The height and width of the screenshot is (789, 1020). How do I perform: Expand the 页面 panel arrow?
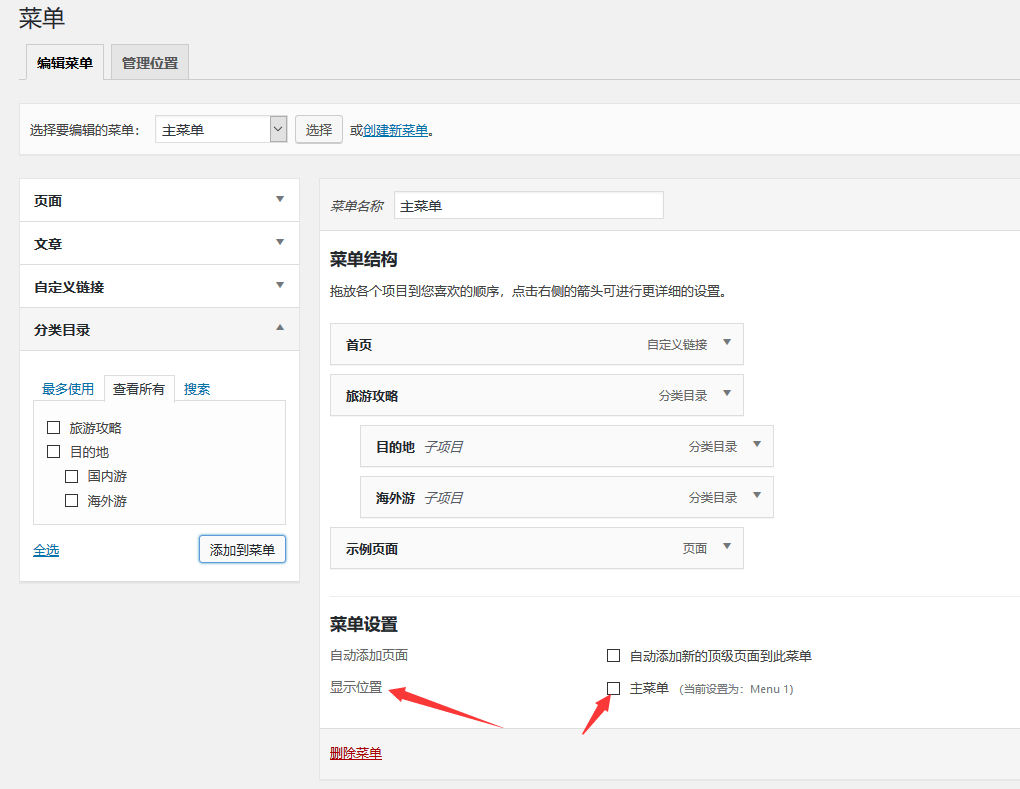click(x=280, y=200)
